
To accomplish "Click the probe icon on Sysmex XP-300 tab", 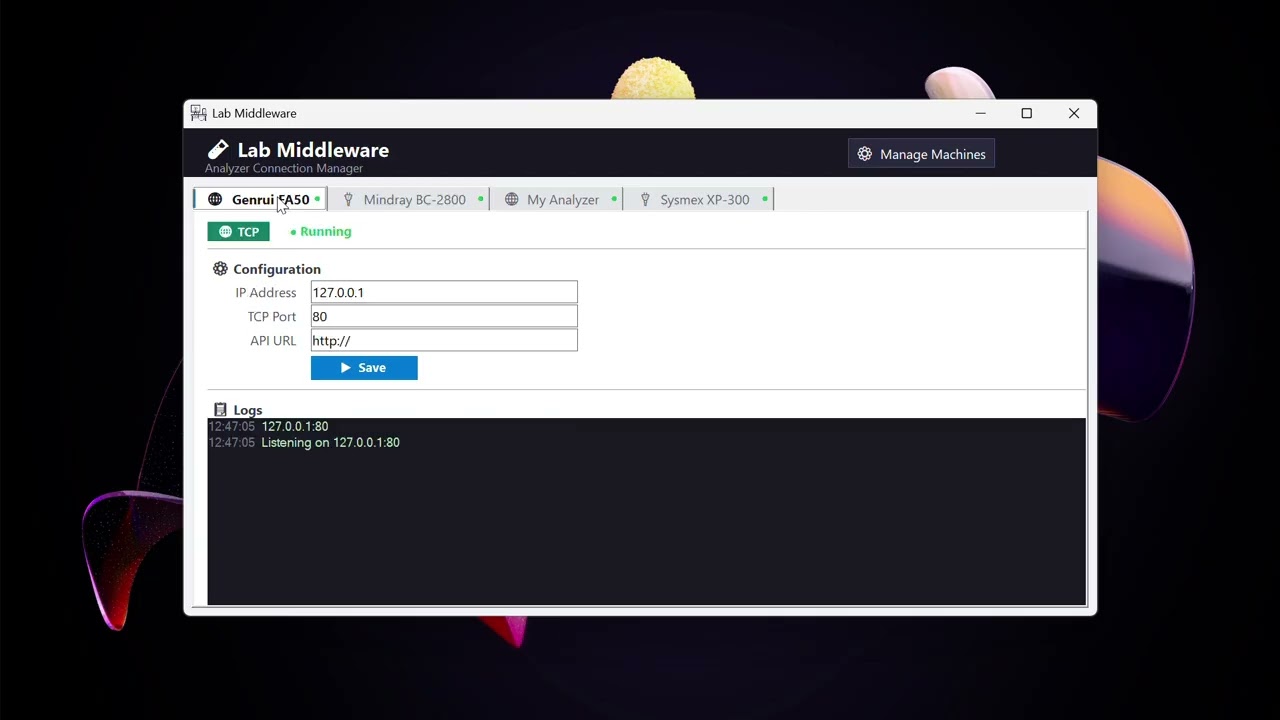I will point(645,200).
